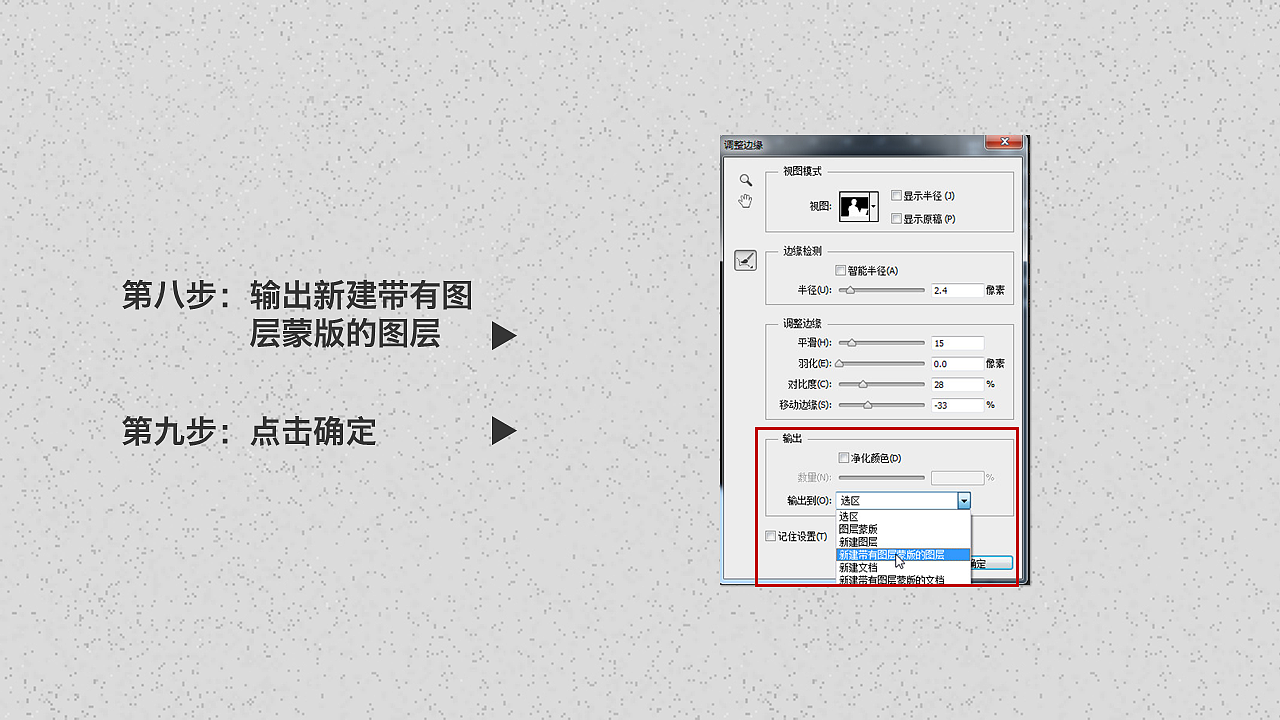Choose 新建文档 in the output list

(903, 567)
